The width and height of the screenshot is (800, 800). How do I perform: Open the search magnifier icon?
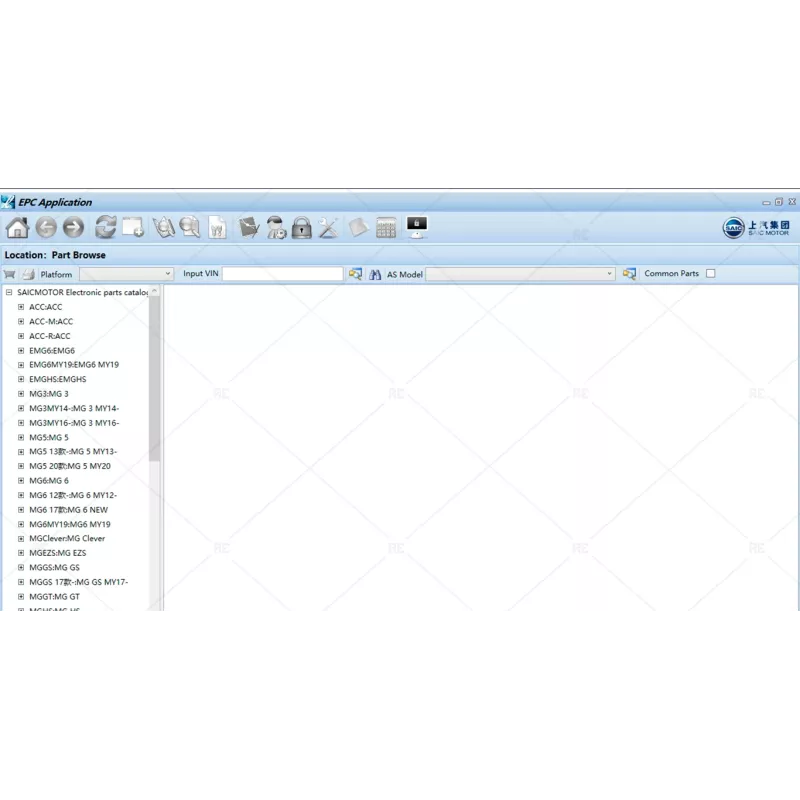point(190,227)
